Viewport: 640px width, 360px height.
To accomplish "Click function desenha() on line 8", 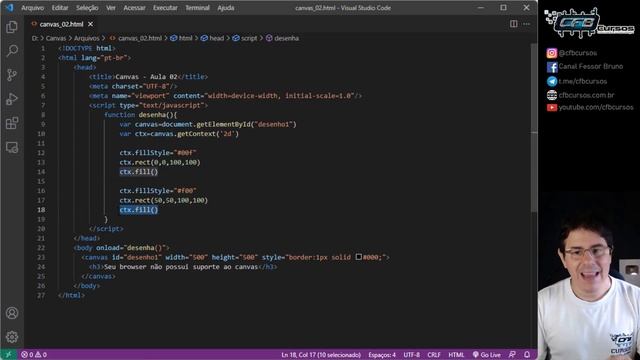I will 141,115.
